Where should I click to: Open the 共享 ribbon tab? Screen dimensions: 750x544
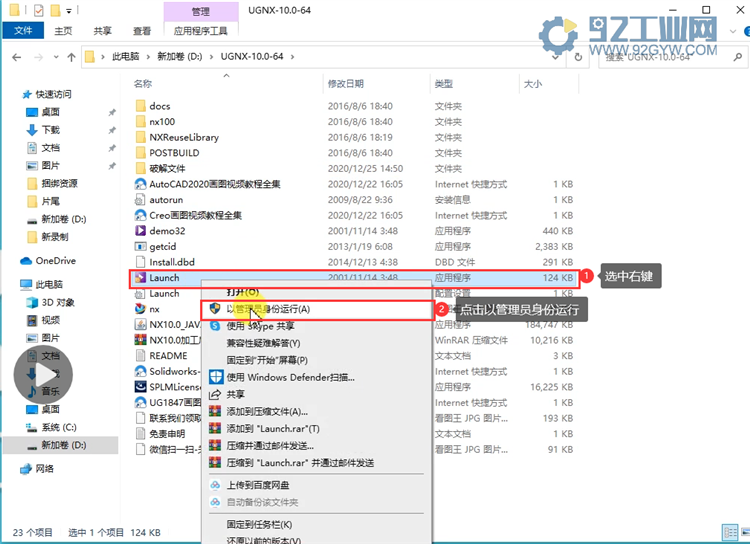point(102,31)
